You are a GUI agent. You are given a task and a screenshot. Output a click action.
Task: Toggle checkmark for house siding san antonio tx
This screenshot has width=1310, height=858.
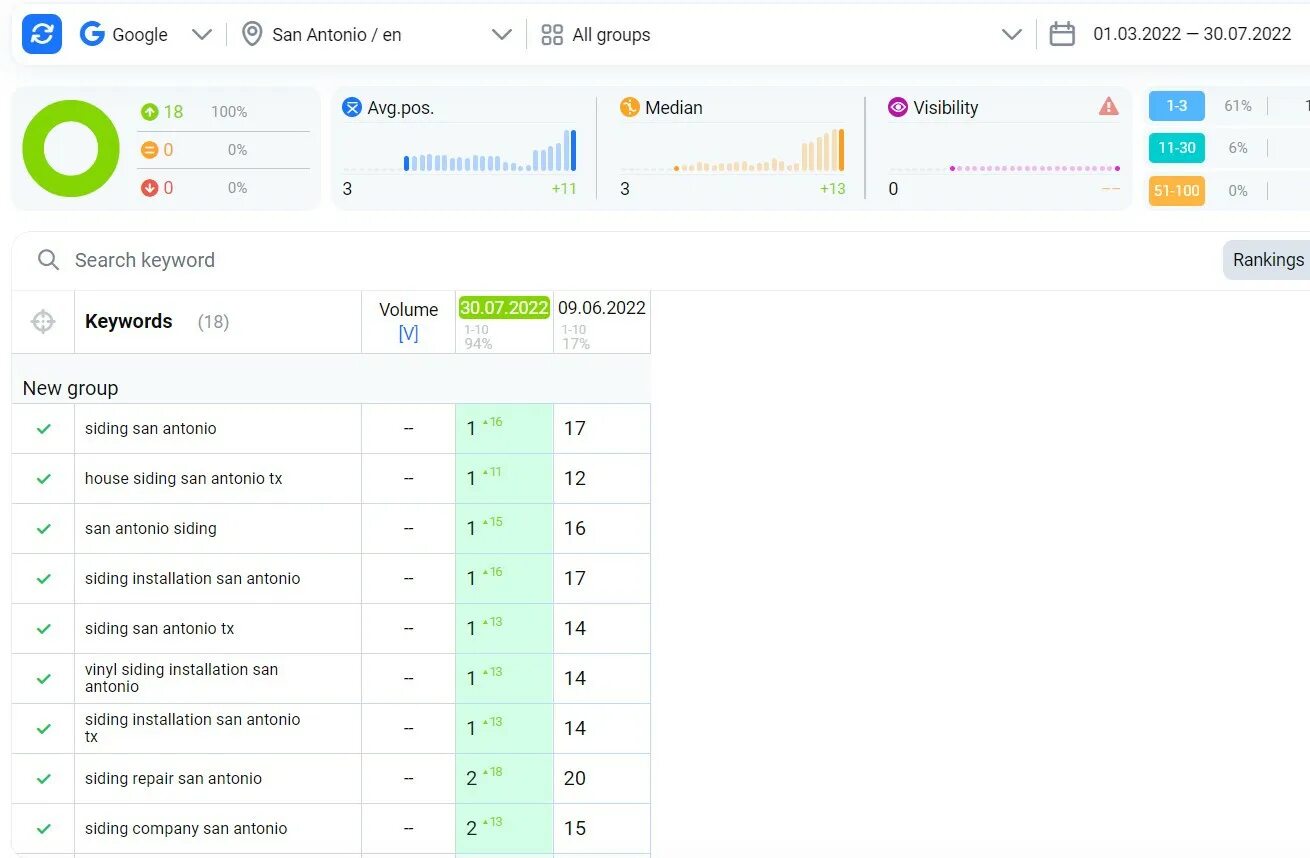44,479
